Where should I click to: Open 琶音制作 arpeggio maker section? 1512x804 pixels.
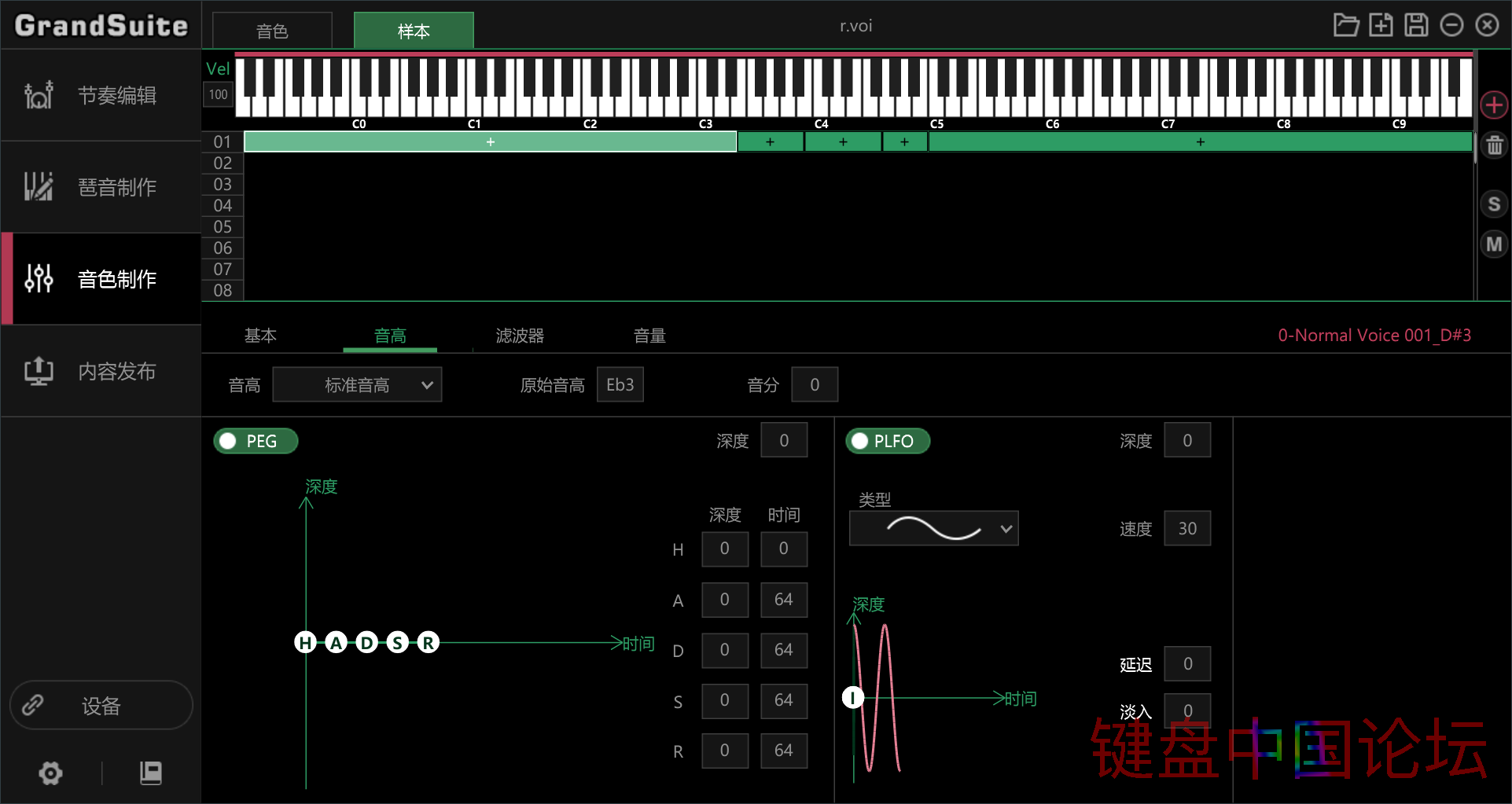101,187
